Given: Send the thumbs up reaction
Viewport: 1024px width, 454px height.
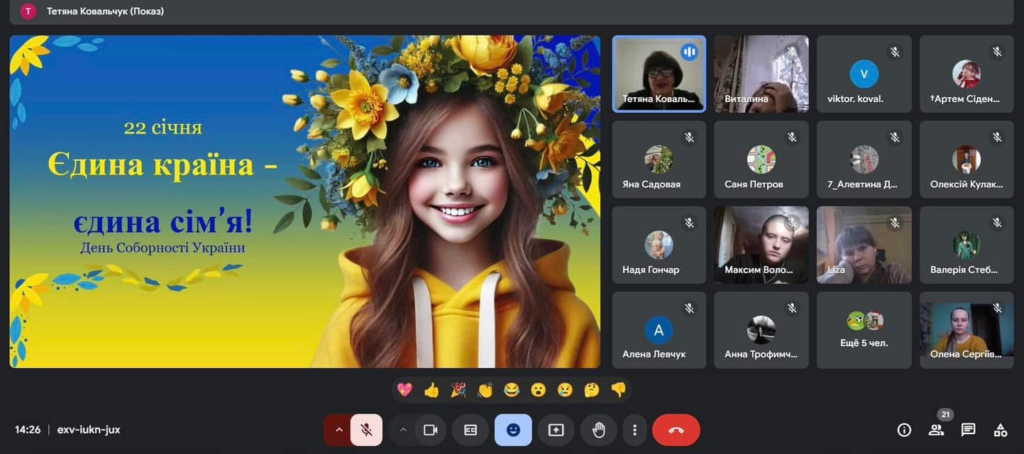Looking at the screenshot, I should 431,390.
